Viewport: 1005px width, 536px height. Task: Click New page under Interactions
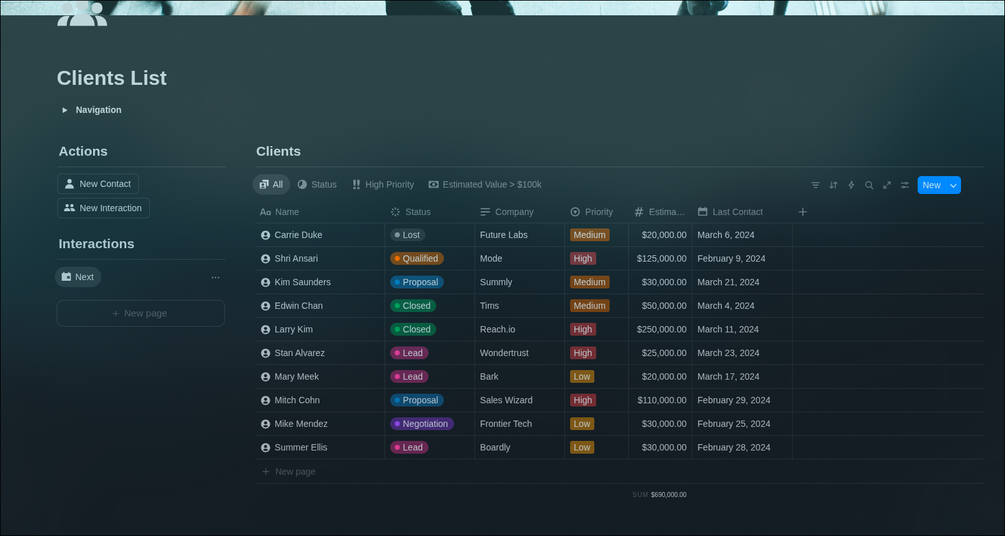click(x=141, y=314)
